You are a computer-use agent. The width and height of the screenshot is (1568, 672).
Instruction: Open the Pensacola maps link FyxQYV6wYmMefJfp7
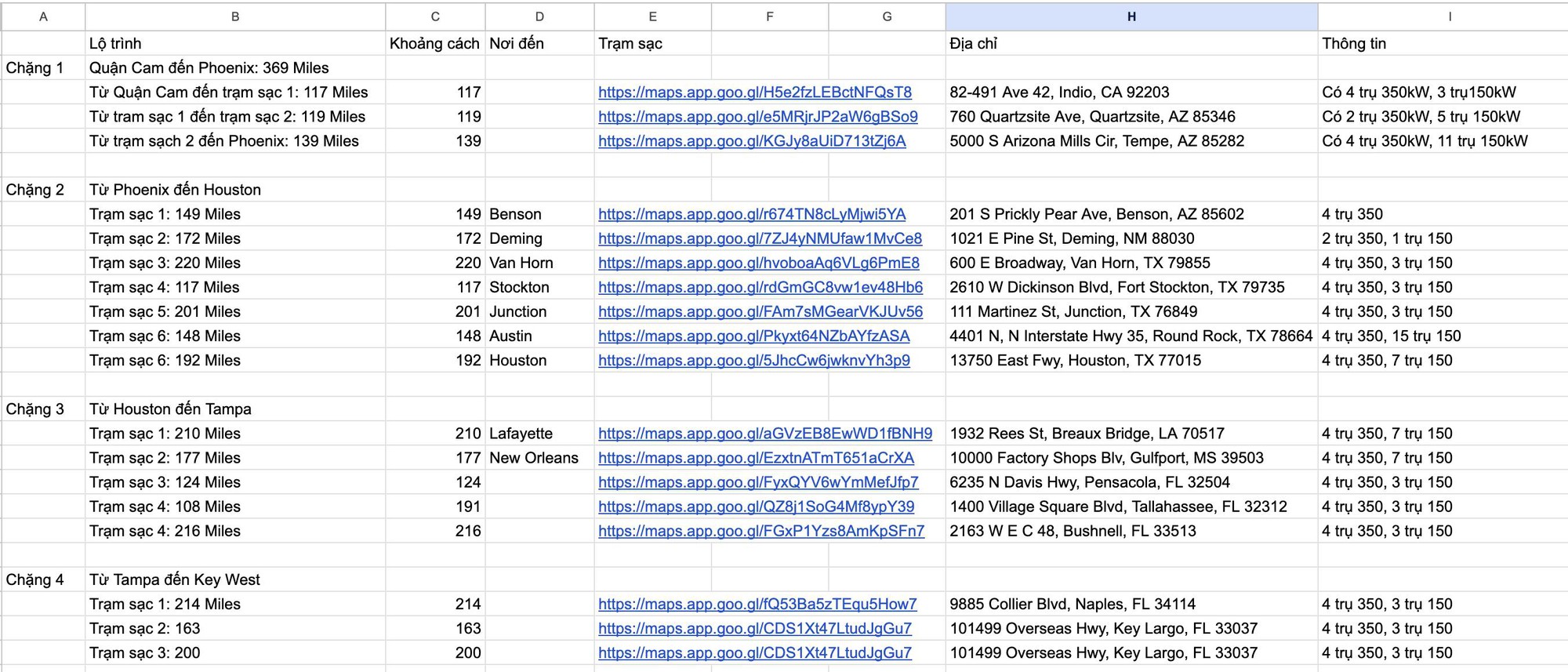point(758,482)
